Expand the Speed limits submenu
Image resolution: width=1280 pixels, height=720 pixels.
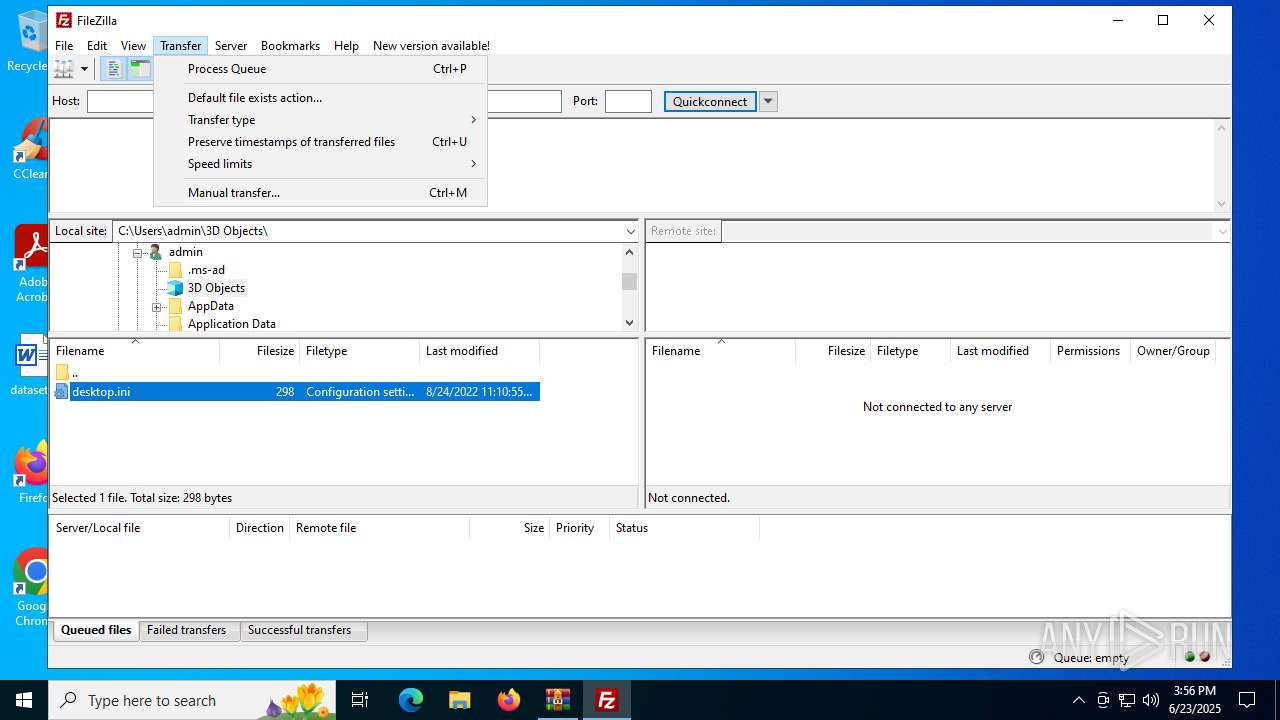320,164
